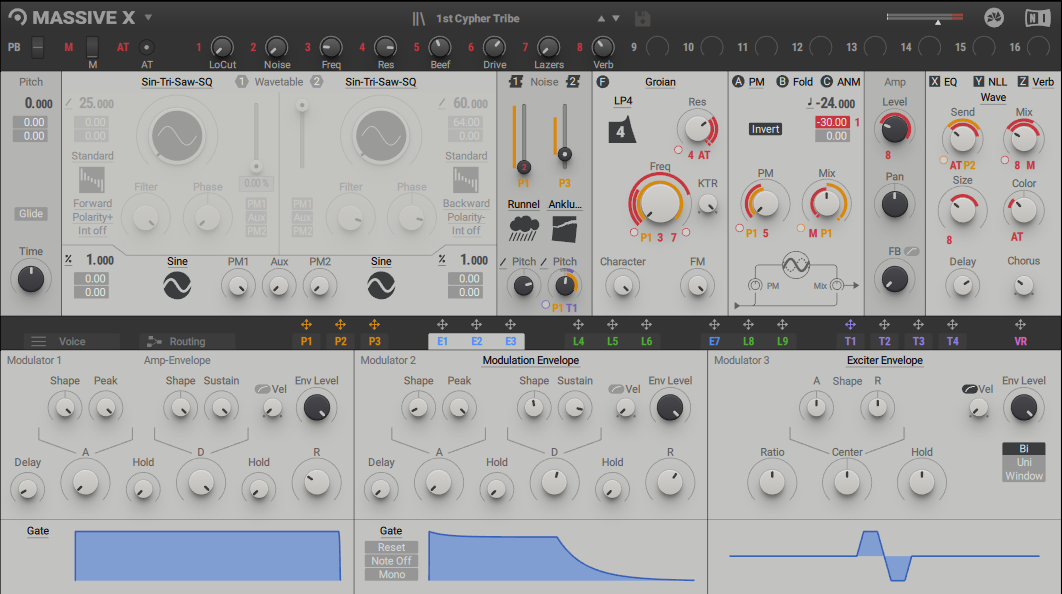The width and height of the screenshot is (1062, 594).
Task: Select the Runnel rain cloud noise icon
Action: click(524, 229)
